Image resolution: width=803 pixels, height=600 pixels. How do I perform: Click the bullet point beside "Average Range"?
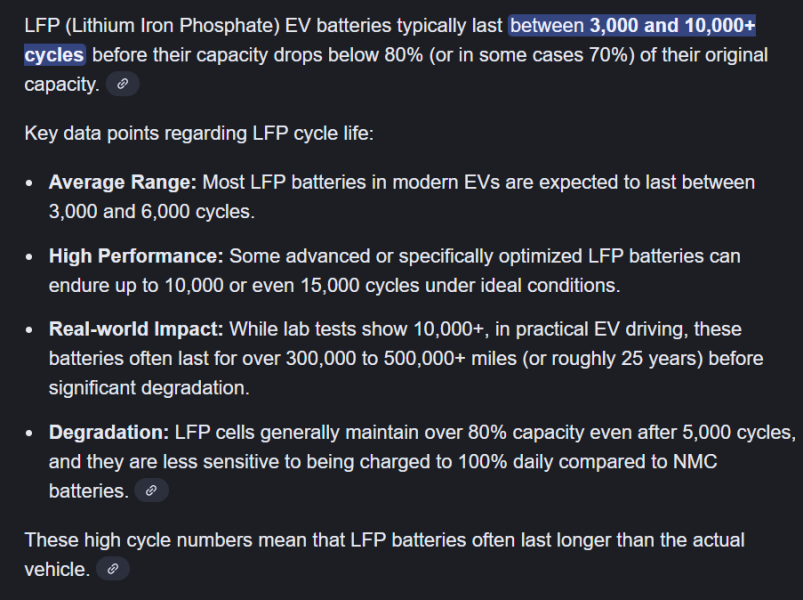point(30,184)
